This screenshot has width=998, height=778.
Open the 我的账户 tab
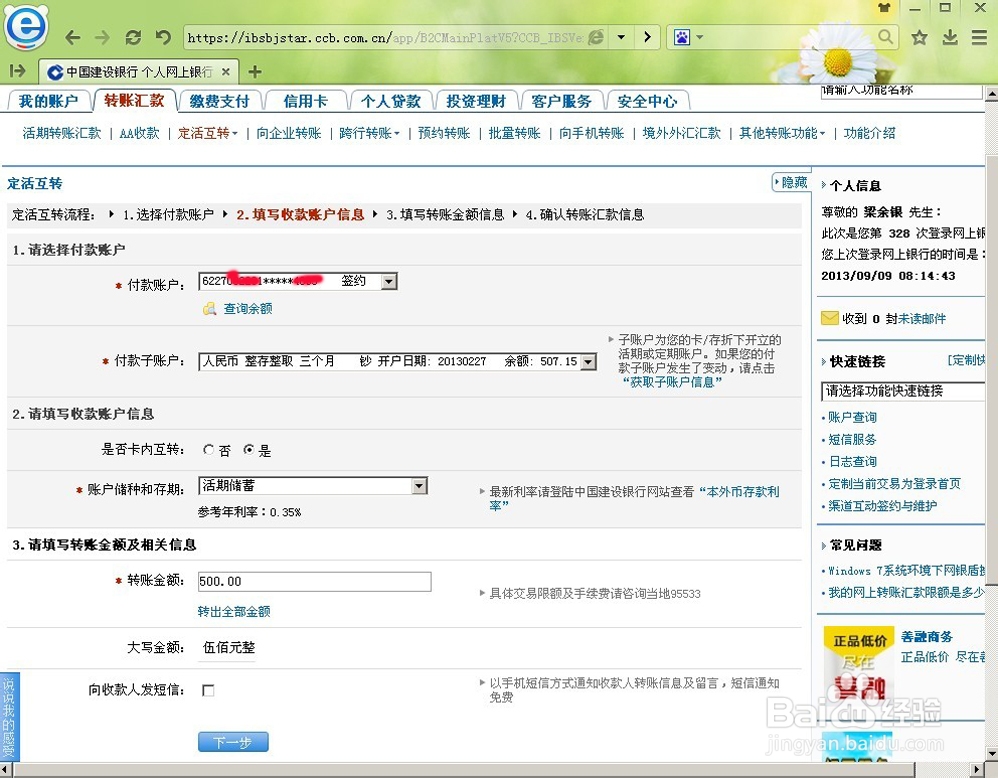[48, 101]
